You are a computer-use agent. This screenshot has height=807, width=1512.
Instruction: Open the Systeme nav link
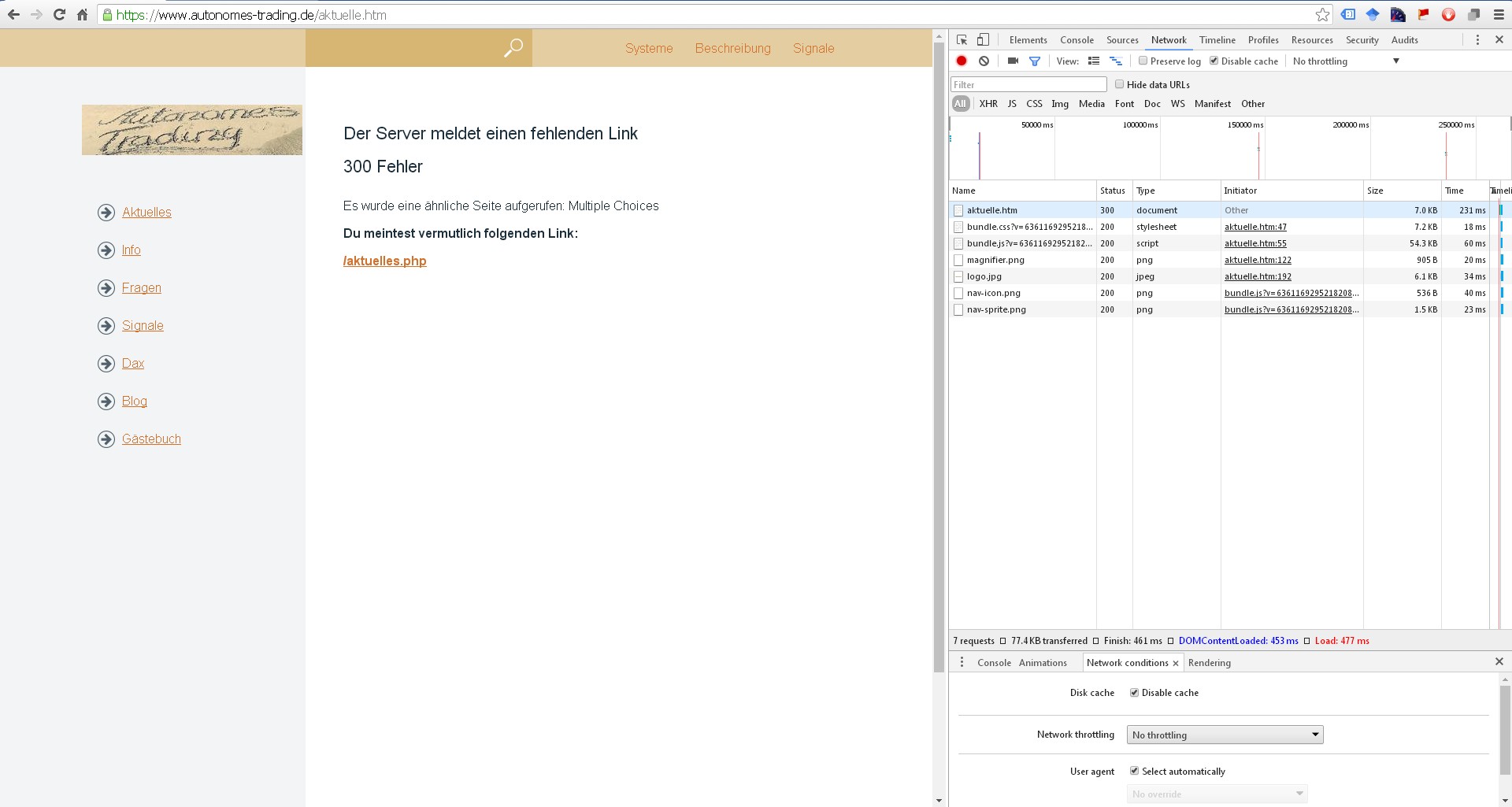tap(649, 48)
